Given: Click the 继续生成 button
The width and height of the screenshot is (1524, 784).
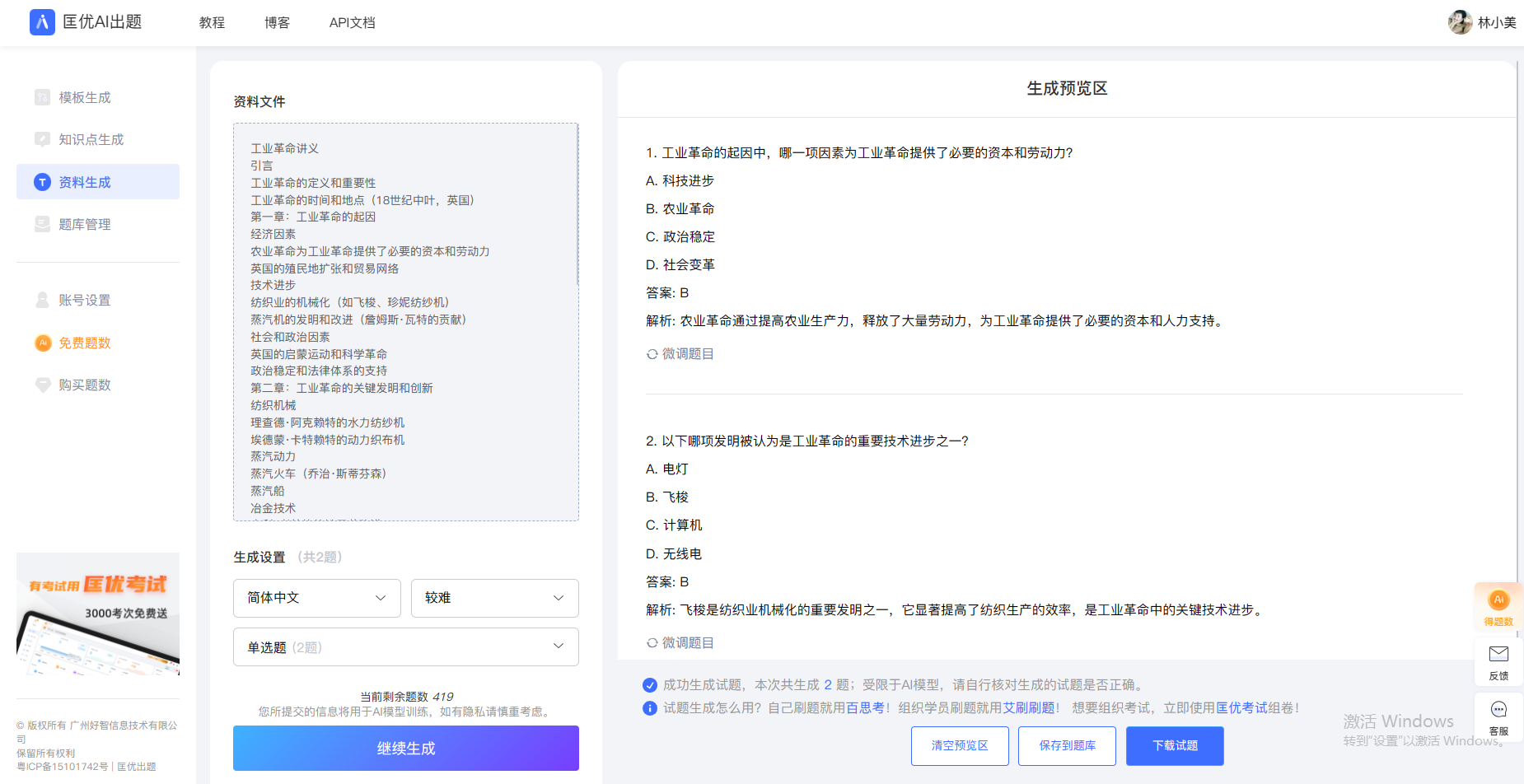Looking at the screenshot, I should point(406,748).
